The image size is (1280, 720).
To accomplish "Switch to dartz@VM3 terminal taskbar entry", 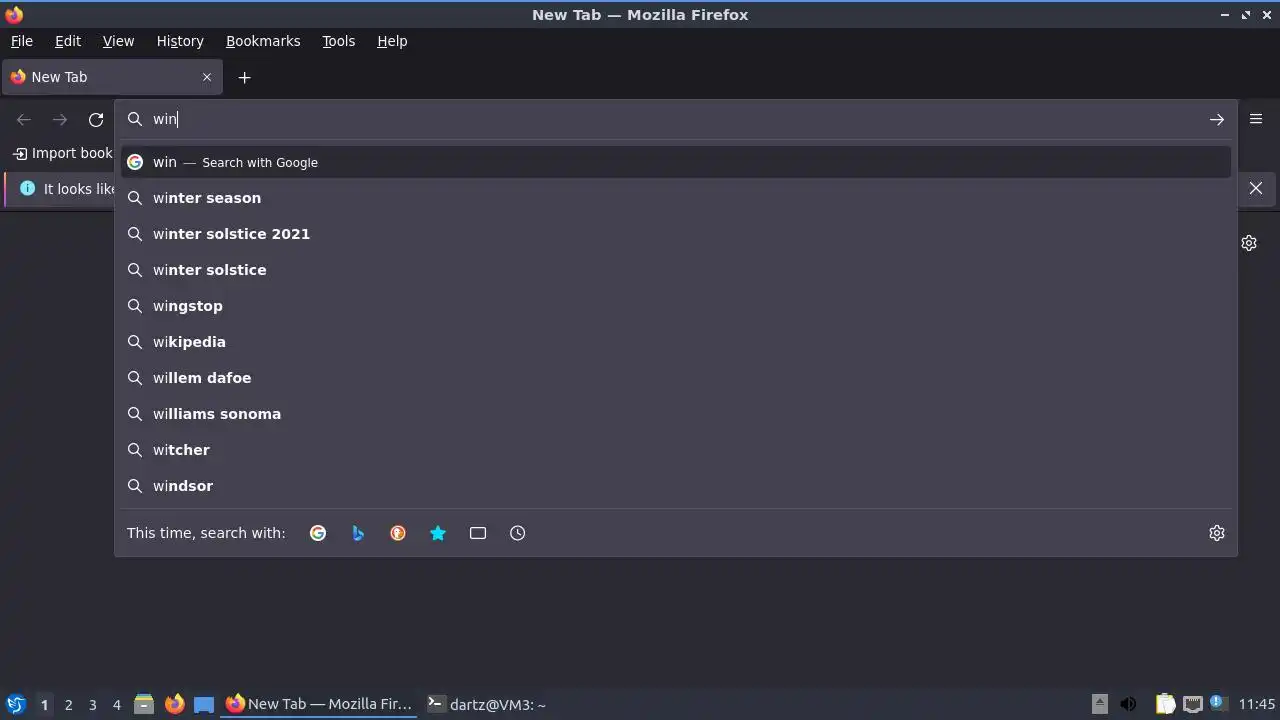I will tap(488, 704).
